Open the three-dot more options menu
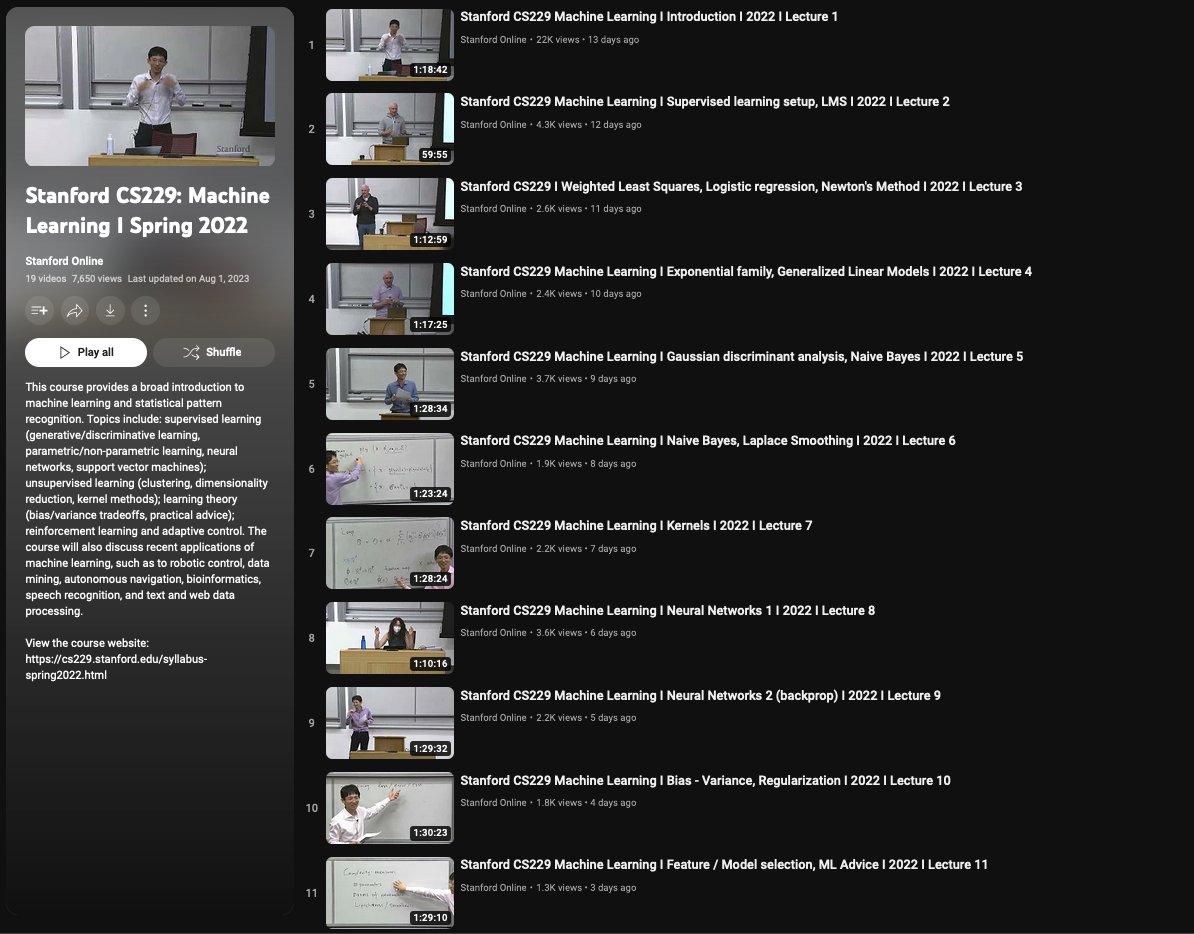Screen dimensions: 1194x934 (145, 311)
